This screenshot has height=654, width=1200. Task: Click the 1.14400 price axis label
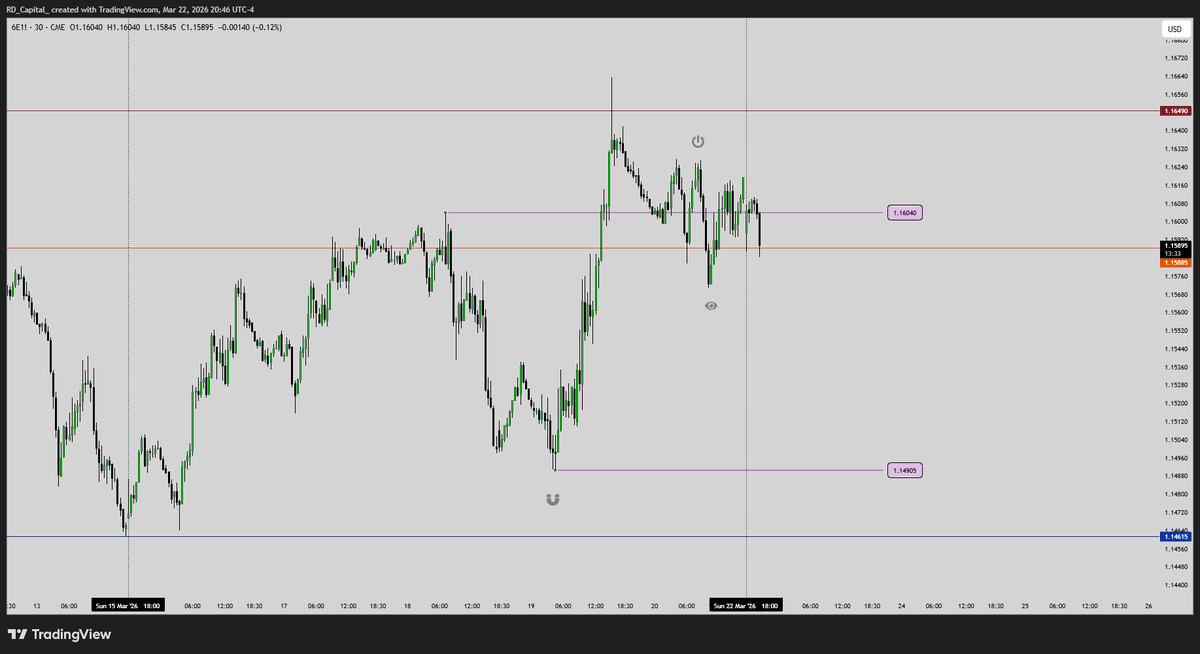pos(1176,585)
